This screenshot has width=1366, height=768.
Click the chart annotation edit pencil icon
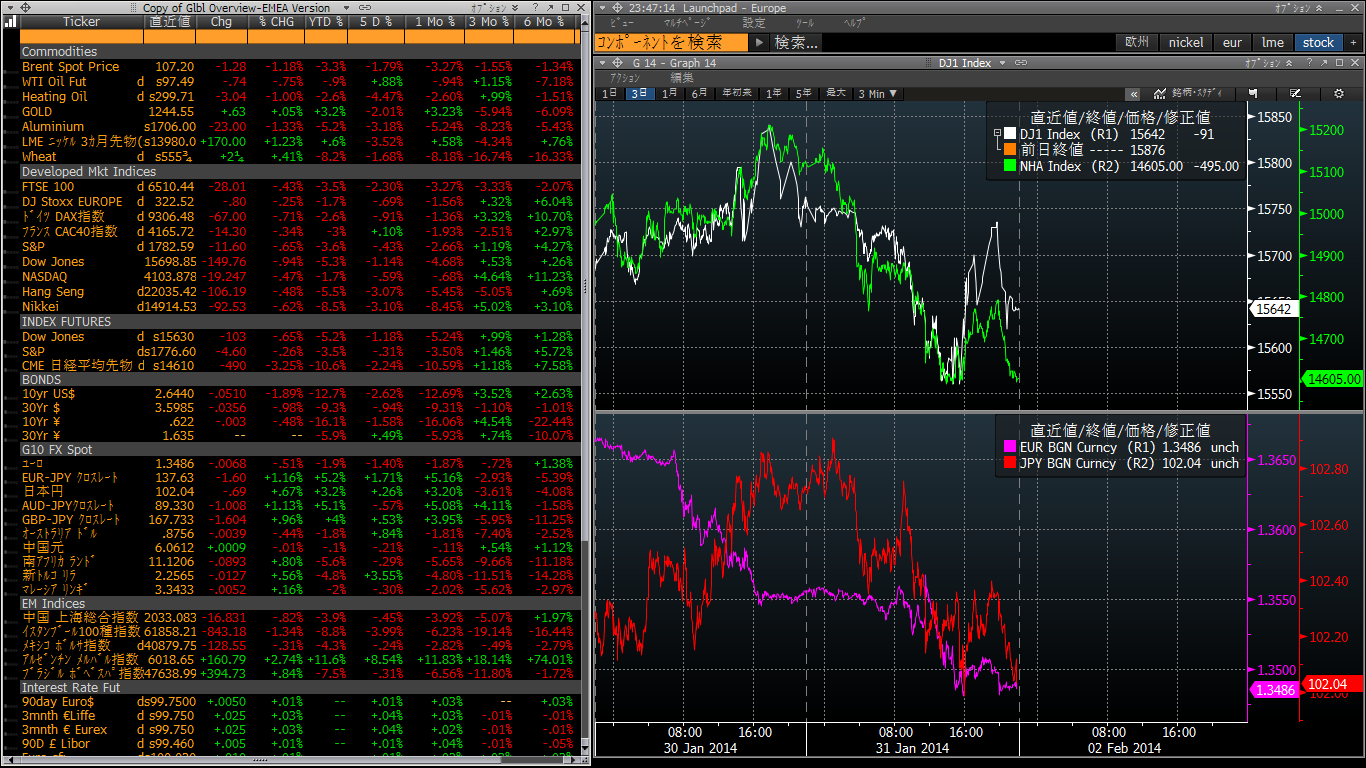1295,93
